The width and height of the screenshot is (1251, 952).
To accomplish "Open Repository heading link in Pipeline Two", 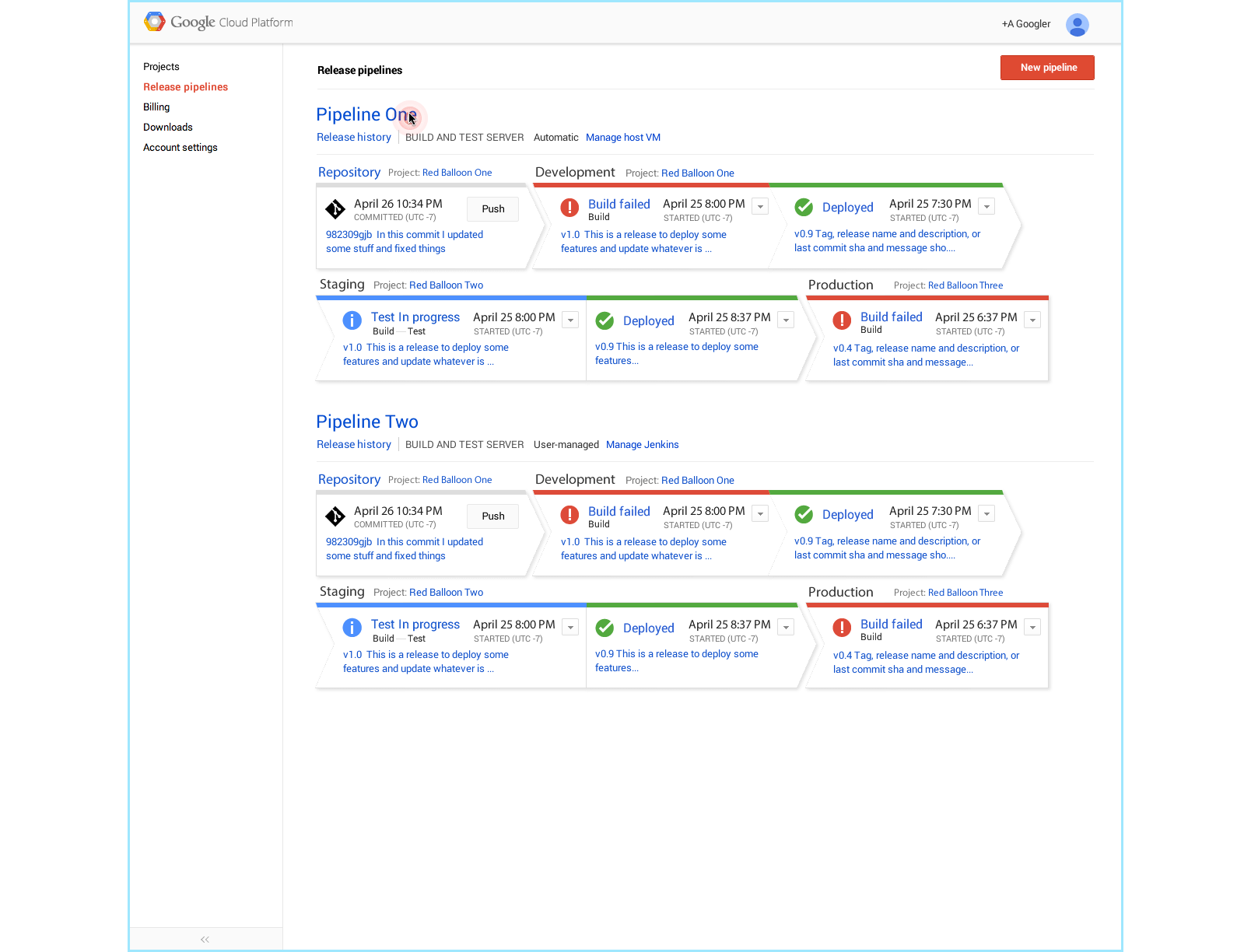I will pos(349,479).
